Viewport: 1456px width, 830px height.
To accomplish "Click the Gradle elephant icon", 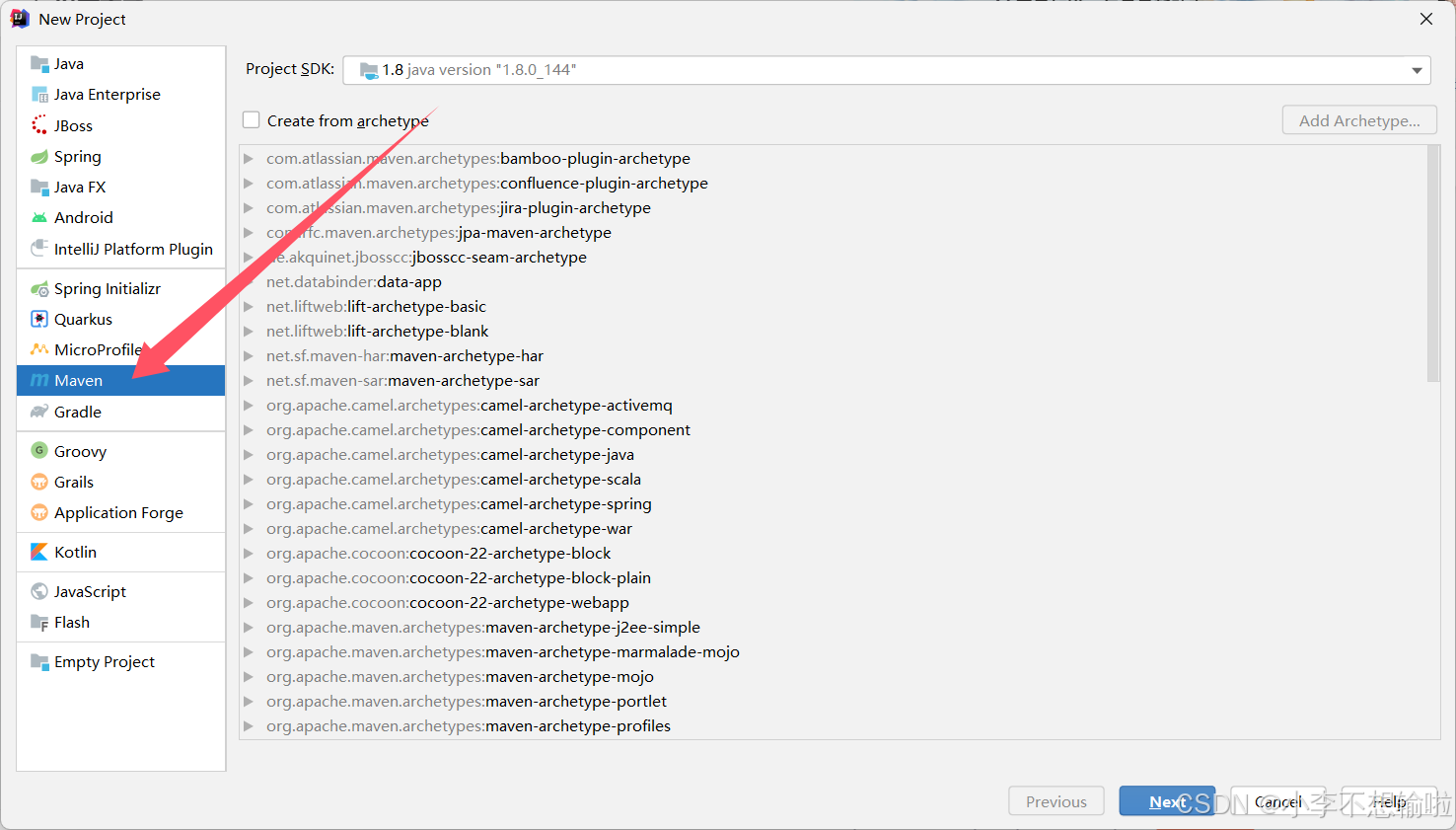I will point(39,412).
